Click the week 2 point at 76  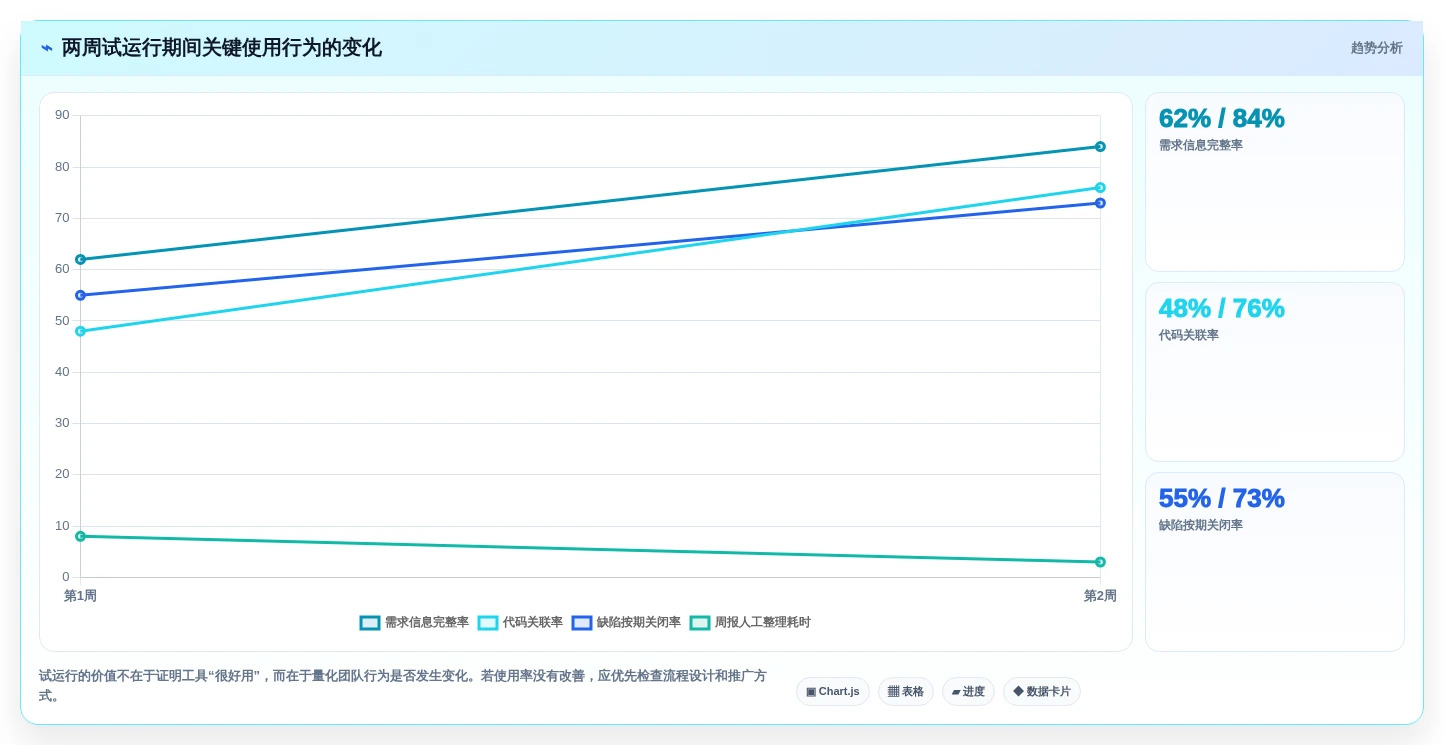pos(1100,188)
